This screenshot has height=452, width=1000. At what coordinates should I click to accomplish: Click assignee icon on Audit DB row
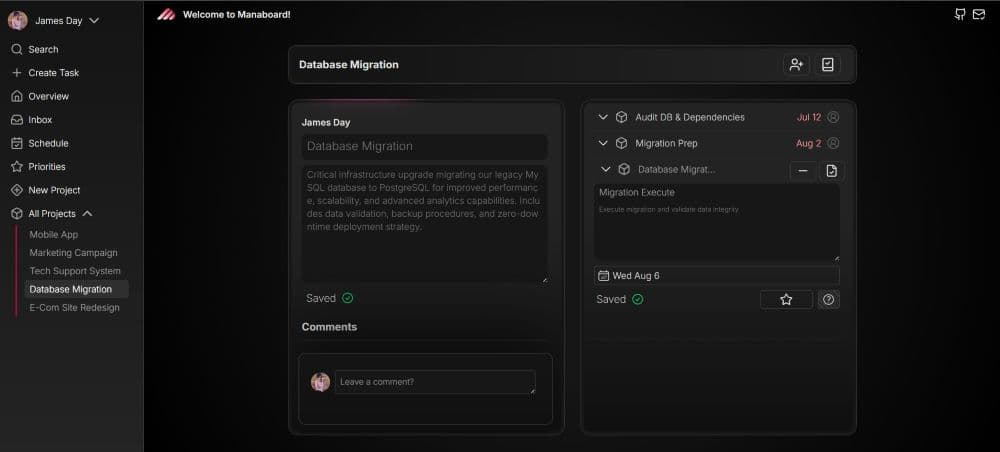pos(833,117)
